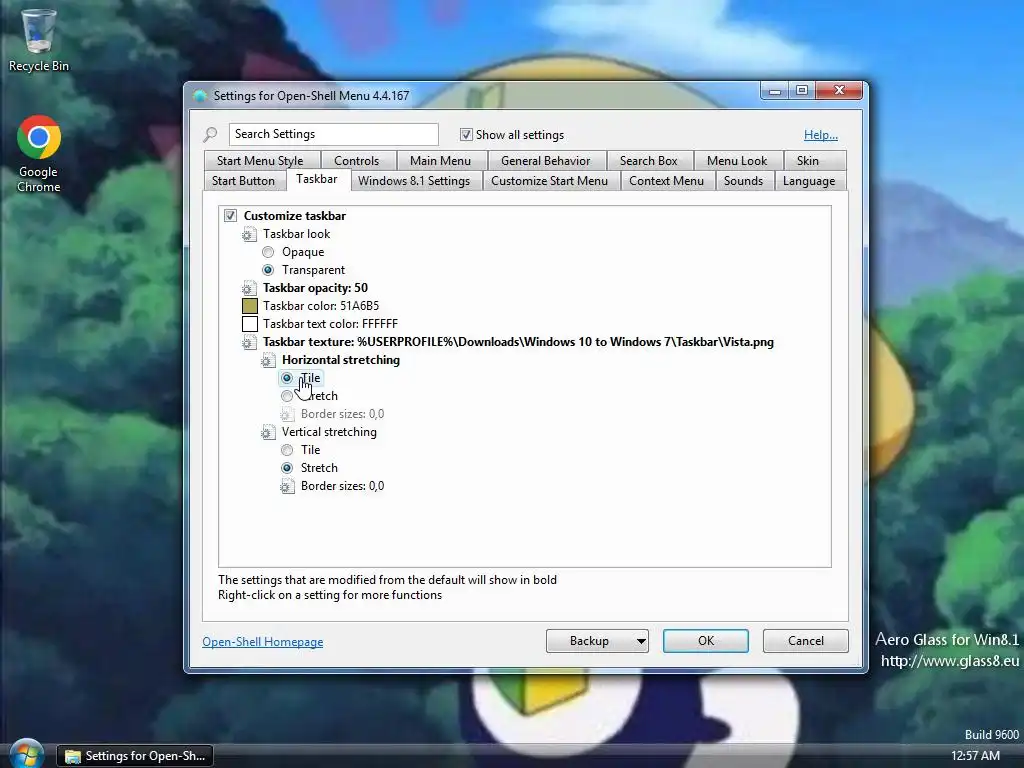Uncheck Show all settings
Viewport: 1024px width, 768px height.
pyautogui.click(x=466, y=135)
